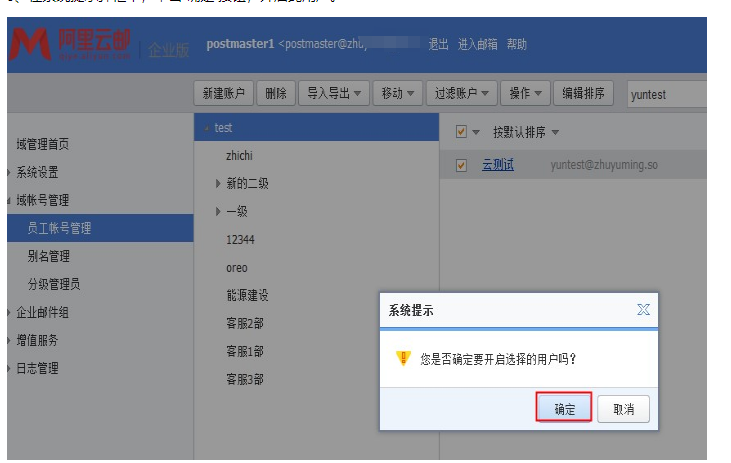Click yuntest@zhuyuming.so email text

[604, 165]
